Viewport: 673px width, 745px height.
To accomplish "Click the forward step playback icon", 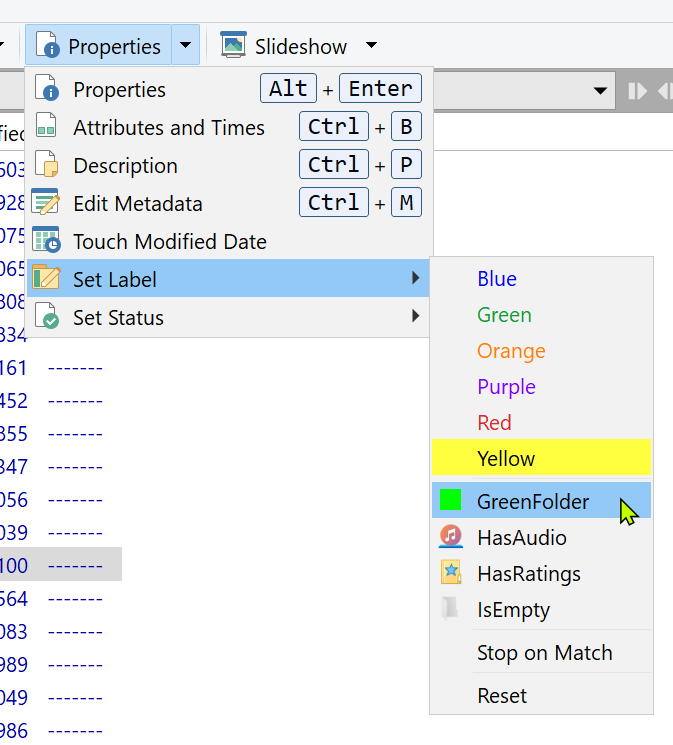I will point(637,91).
